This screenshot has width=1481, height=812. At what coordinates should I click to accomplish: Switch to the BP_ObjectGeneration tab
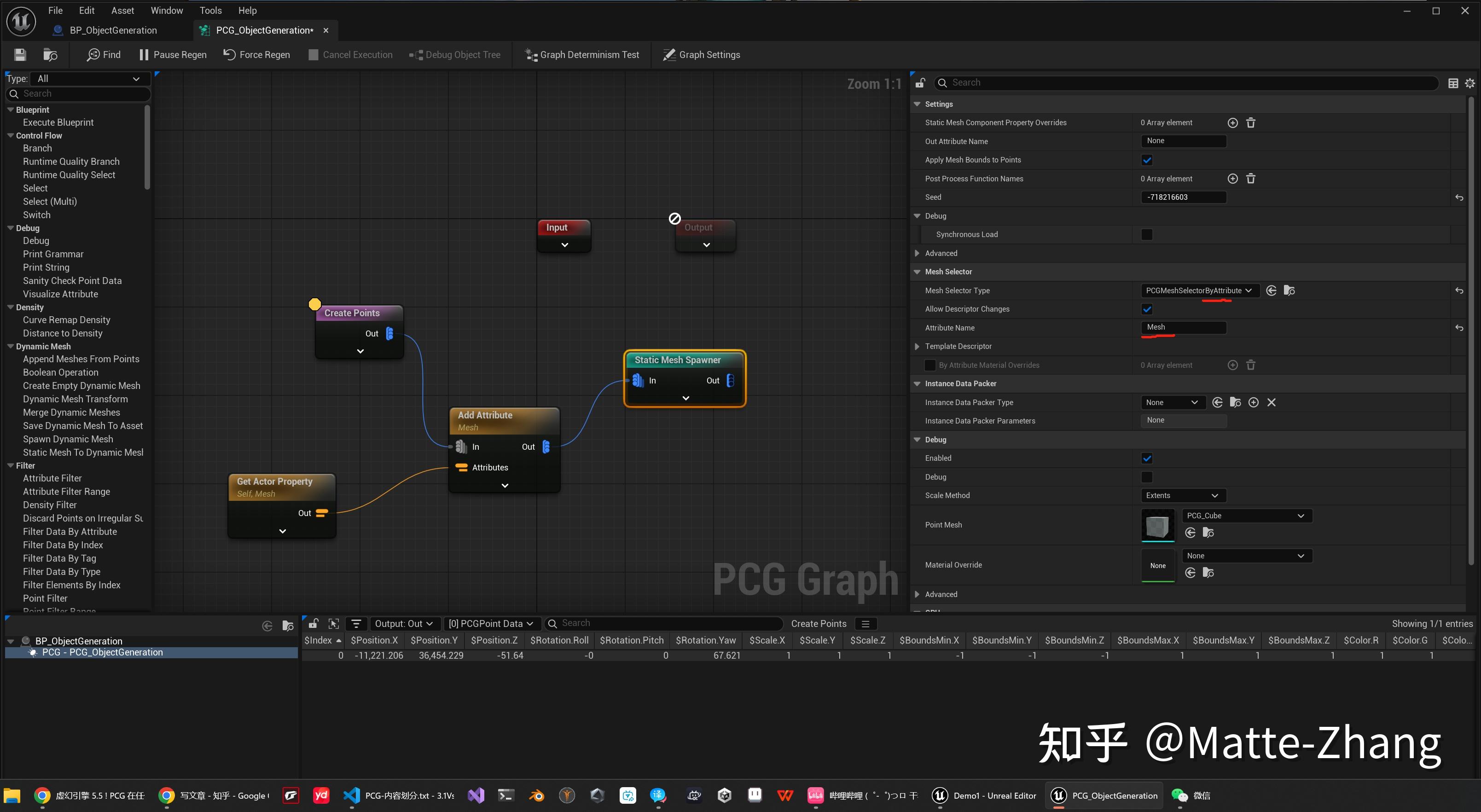[113, 30]
